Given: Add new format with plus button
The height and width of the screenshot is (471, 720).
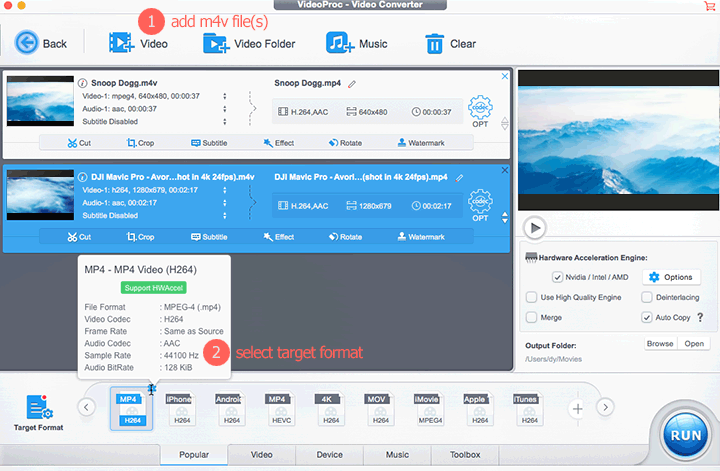Looking at the screenshot, I should coord(578,409).
